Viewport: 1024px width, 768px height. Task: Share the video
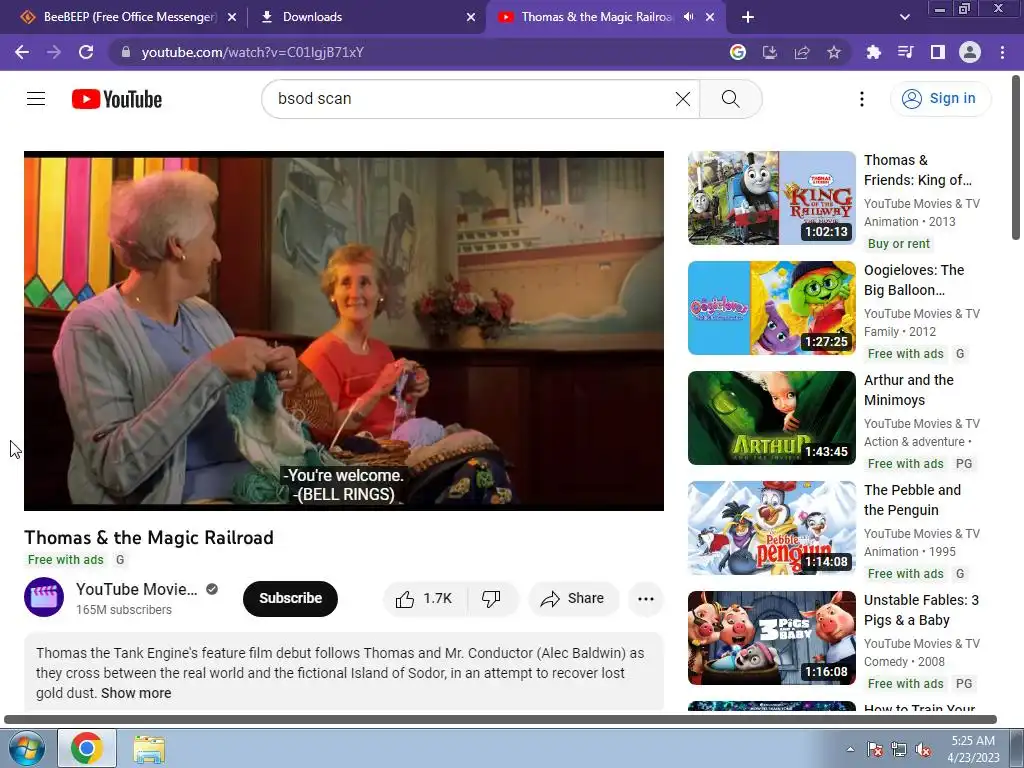[573, 598]
